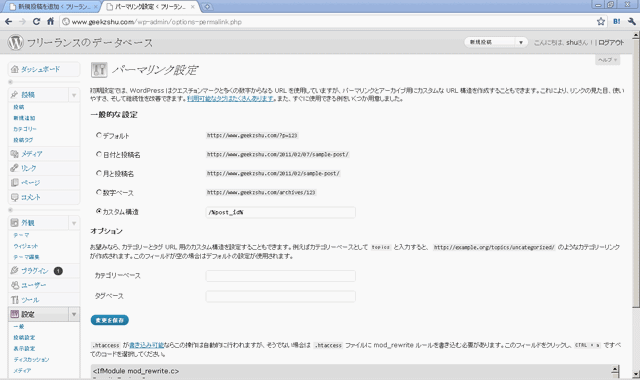The width and height of the screenshot is (640, 380).
Task: Click the Plugins (プラグイン) plug icon
Action: (14, 270)
